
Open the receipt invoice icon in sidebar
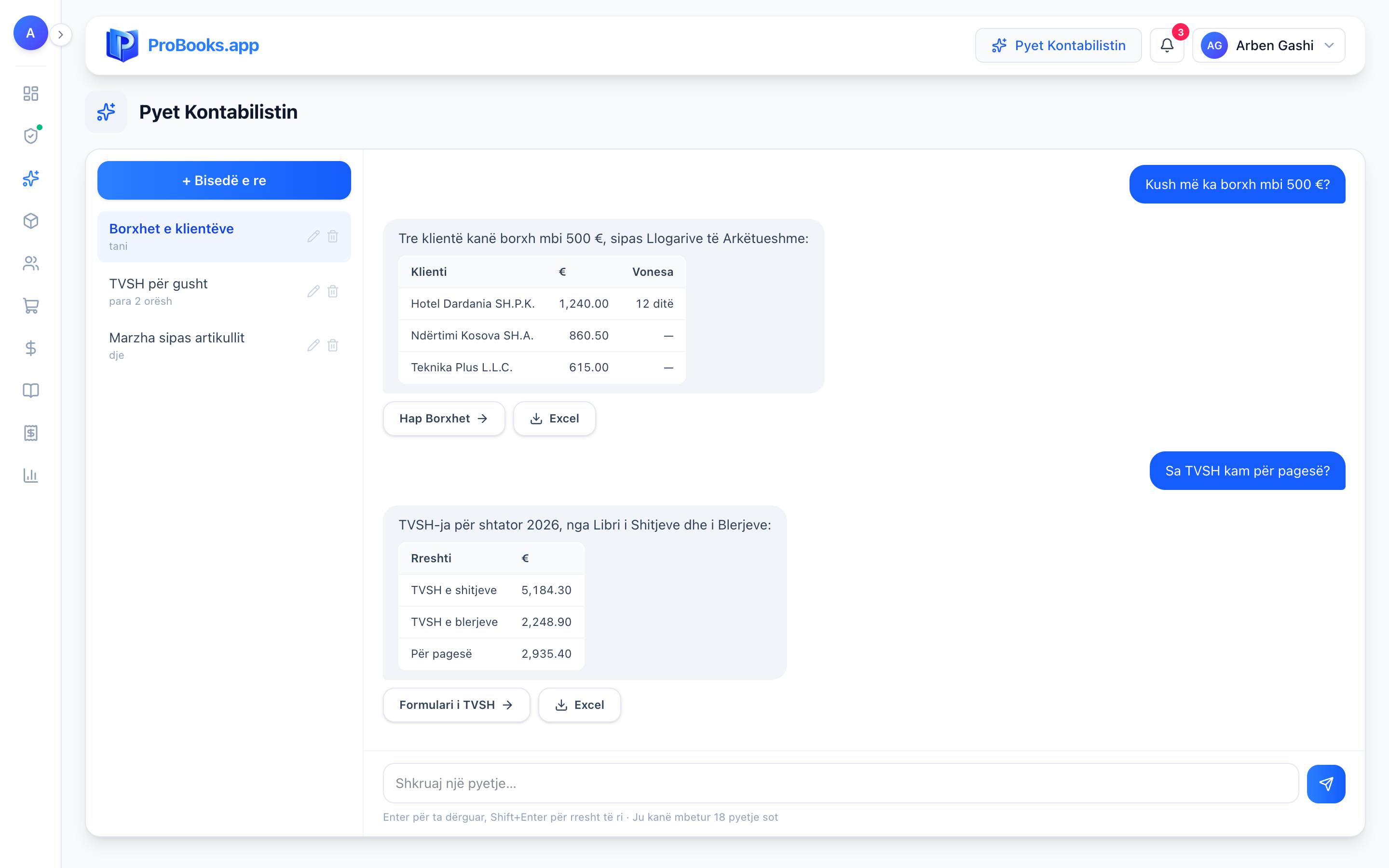tap(30, 434)
